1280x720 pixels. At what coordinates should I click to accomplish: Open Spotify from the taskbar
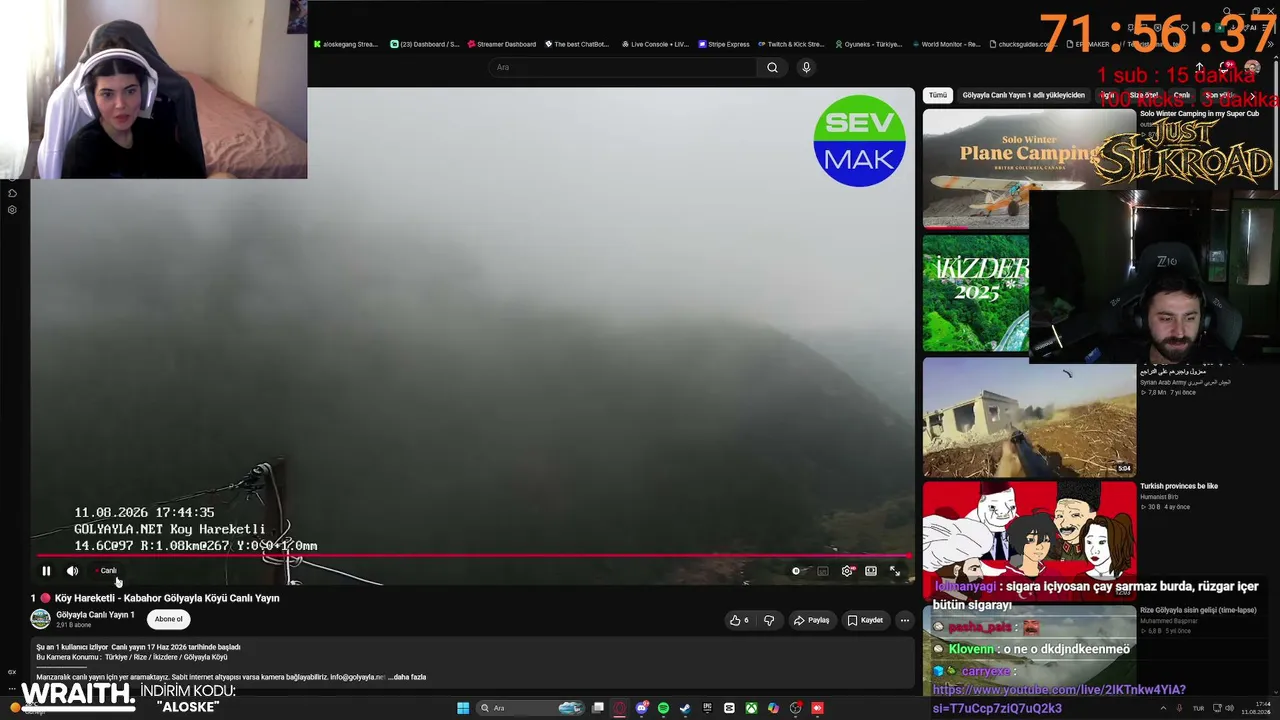click(663, 708)
